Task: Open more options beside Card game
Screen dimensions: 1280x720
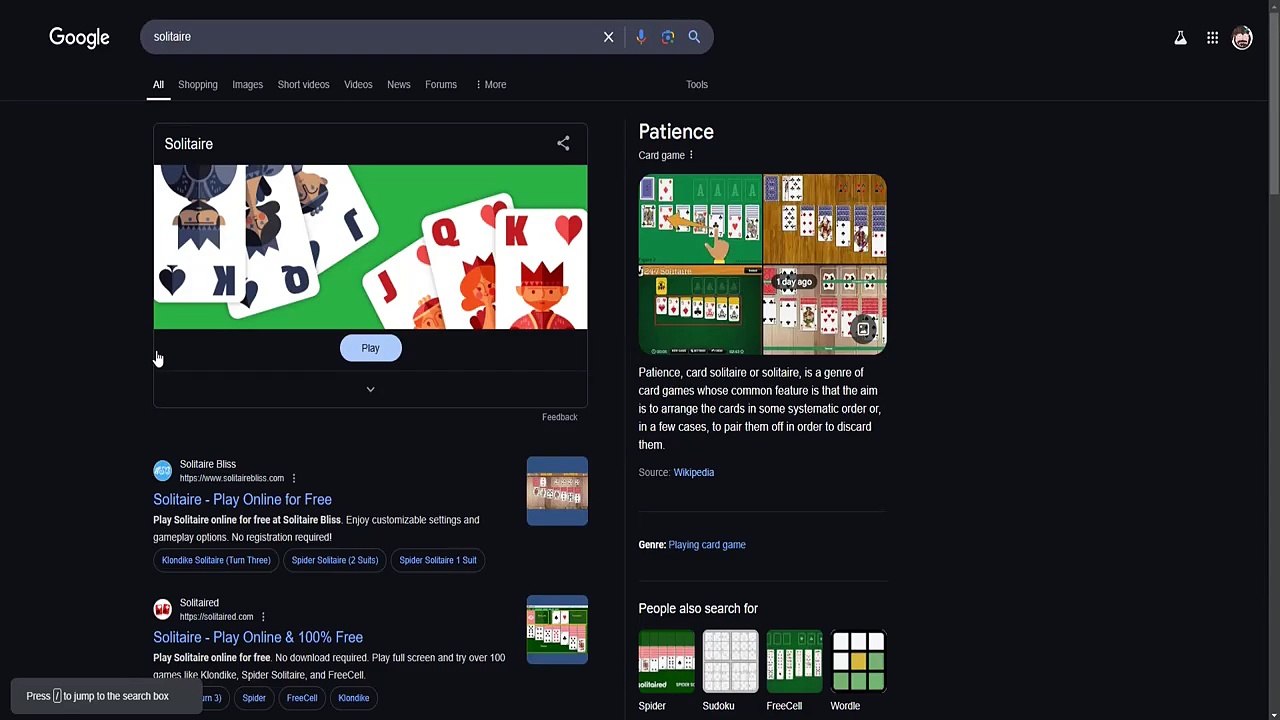Action: point(691,155)
